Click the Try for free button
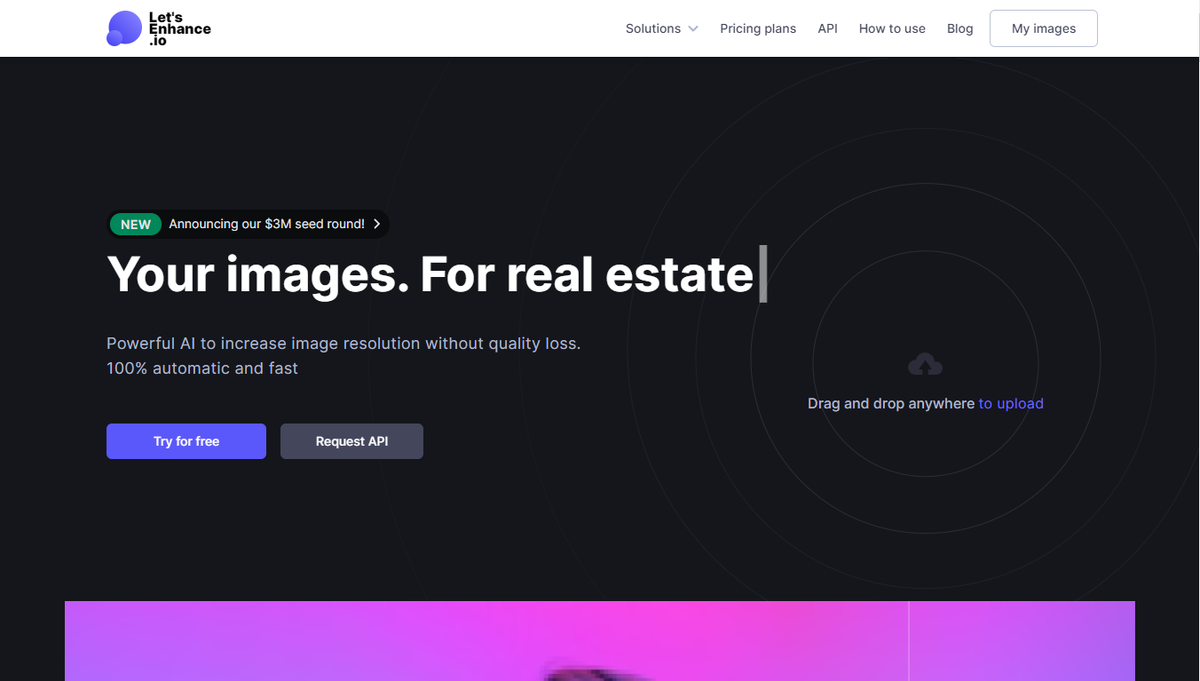 tap(186, 441)
